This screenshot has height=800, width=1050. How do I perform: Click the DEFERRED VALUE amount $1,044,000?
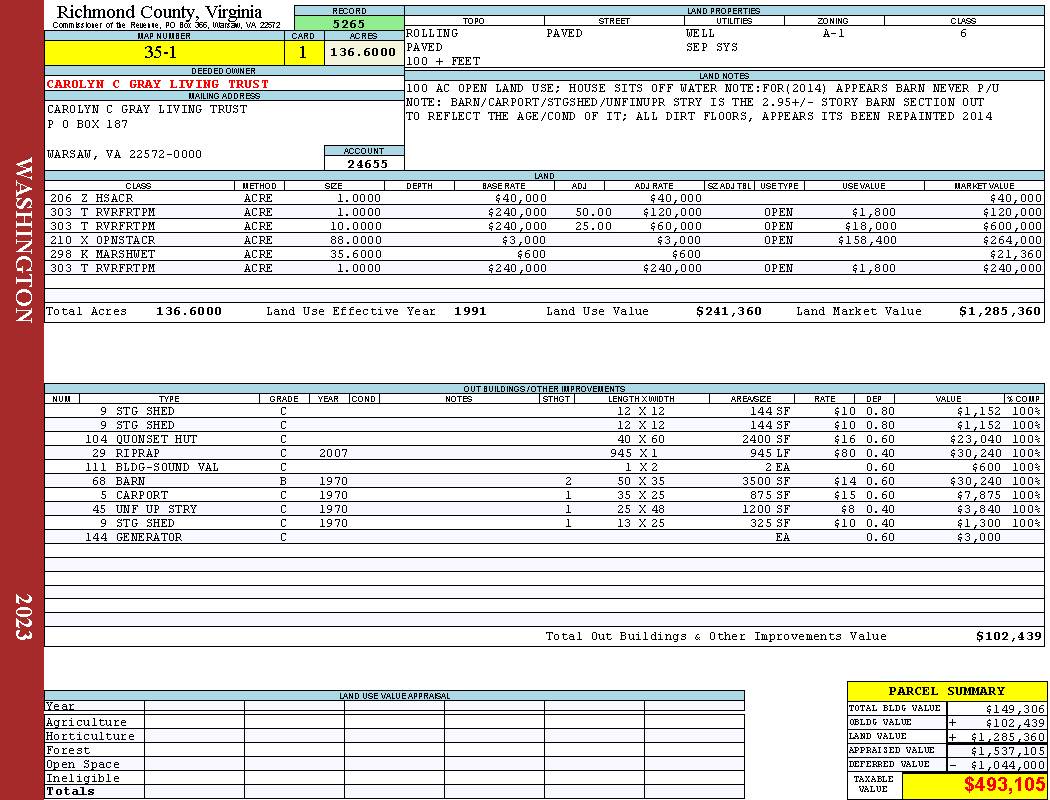(1007, 765)
